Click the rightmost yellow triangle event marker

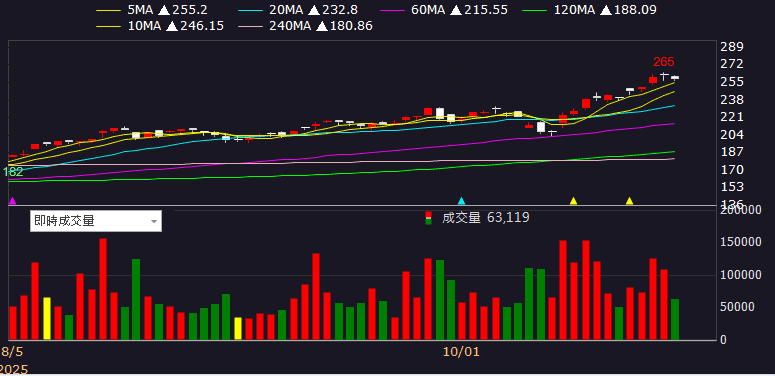pyautogui.click(x=629, y=201)
